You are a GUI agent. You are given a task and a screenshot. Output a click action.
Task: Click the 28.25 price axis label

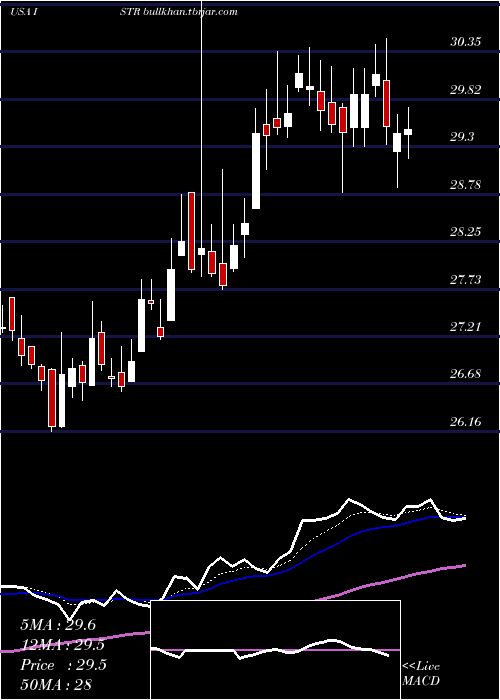(x=466, y=232)
